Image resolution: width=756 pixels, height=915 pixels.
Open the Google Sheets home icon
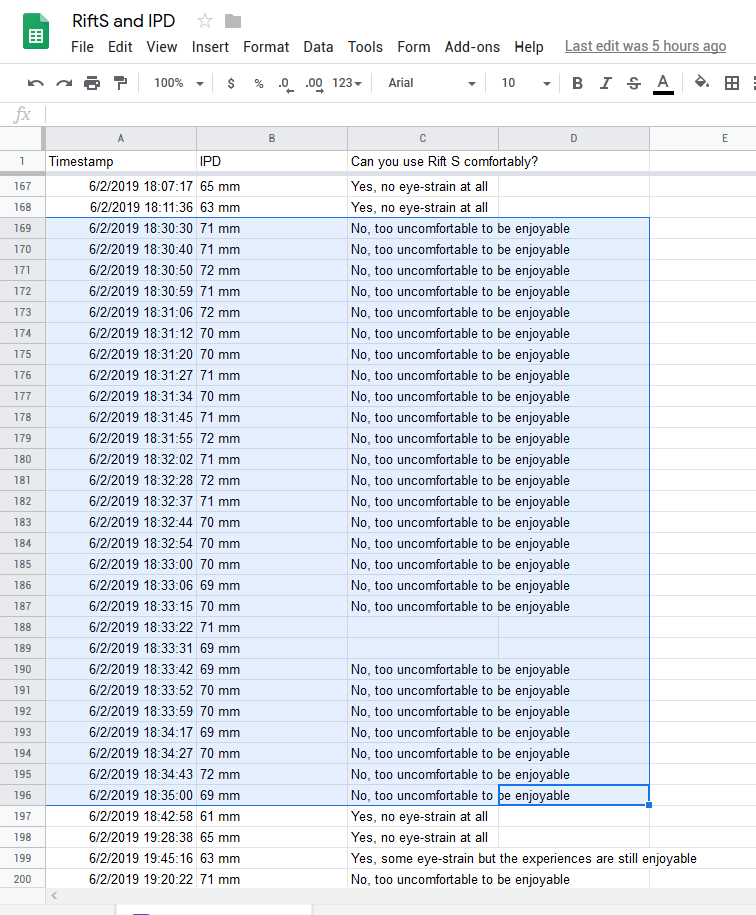[x=36, y=31]
